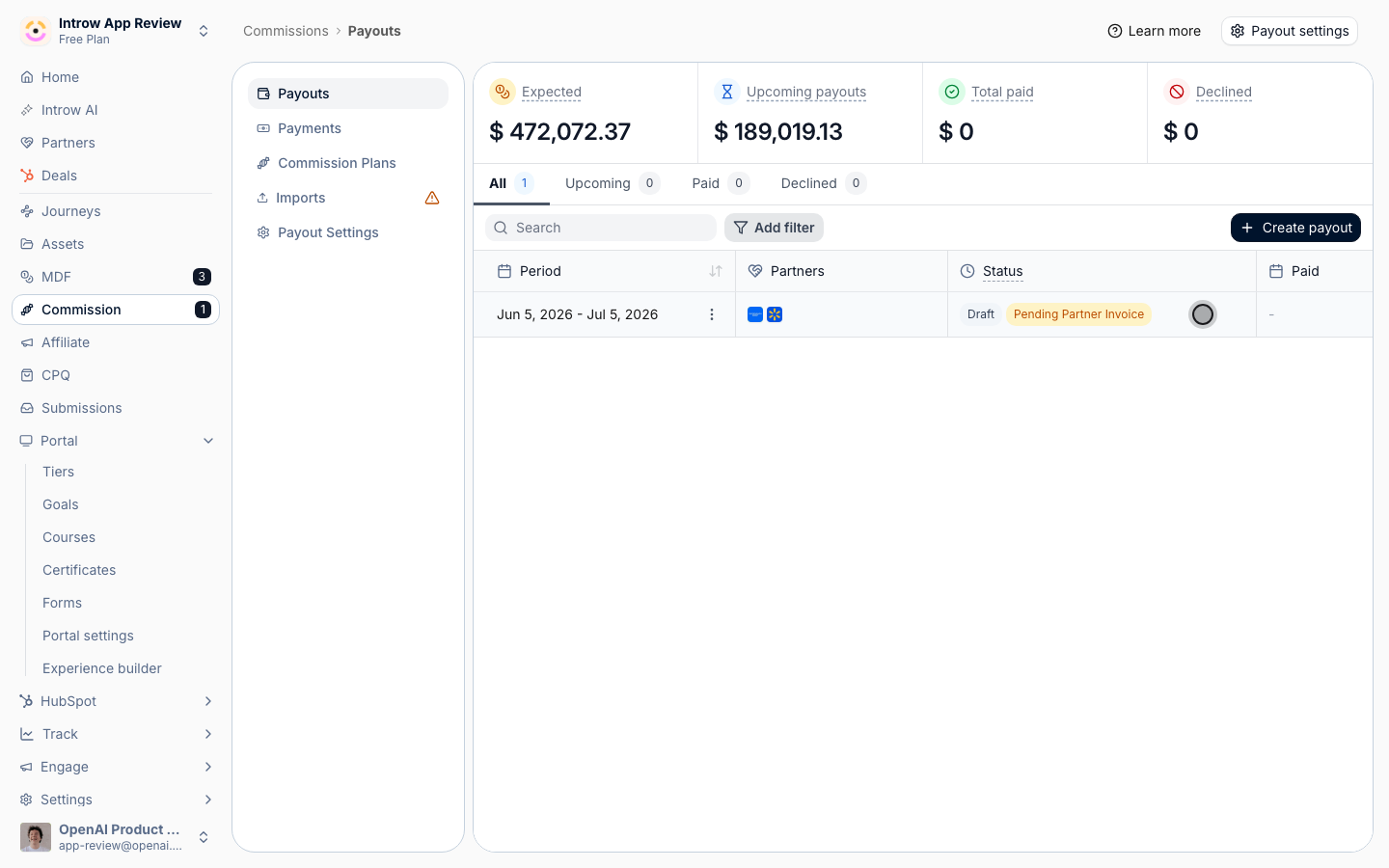Image resolution: width=1389 pixels, height=868 pixels.
Task: Toggle the circular status indicator in row
Action: (x=1203, y=314)
